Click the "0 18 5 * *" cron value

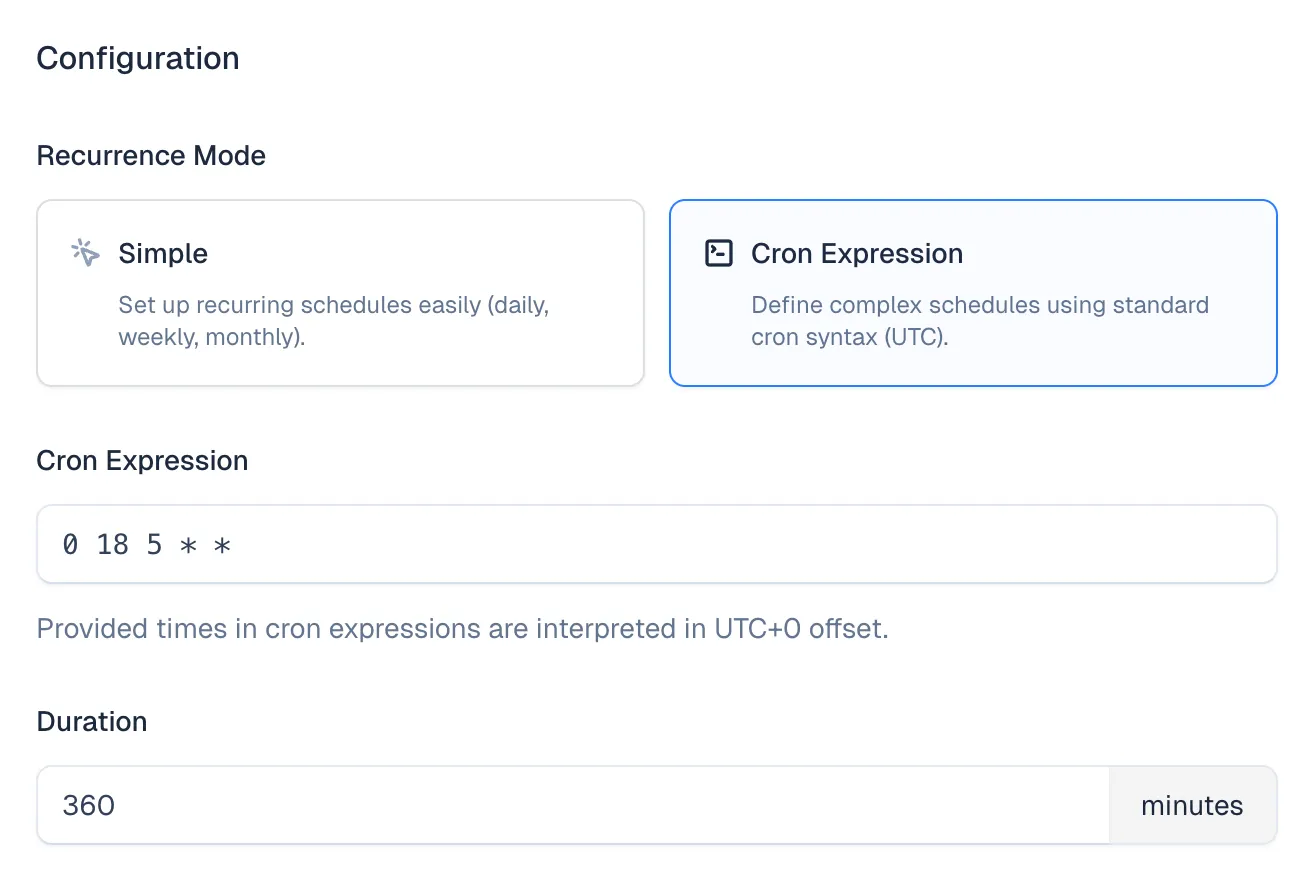(147, 545)
